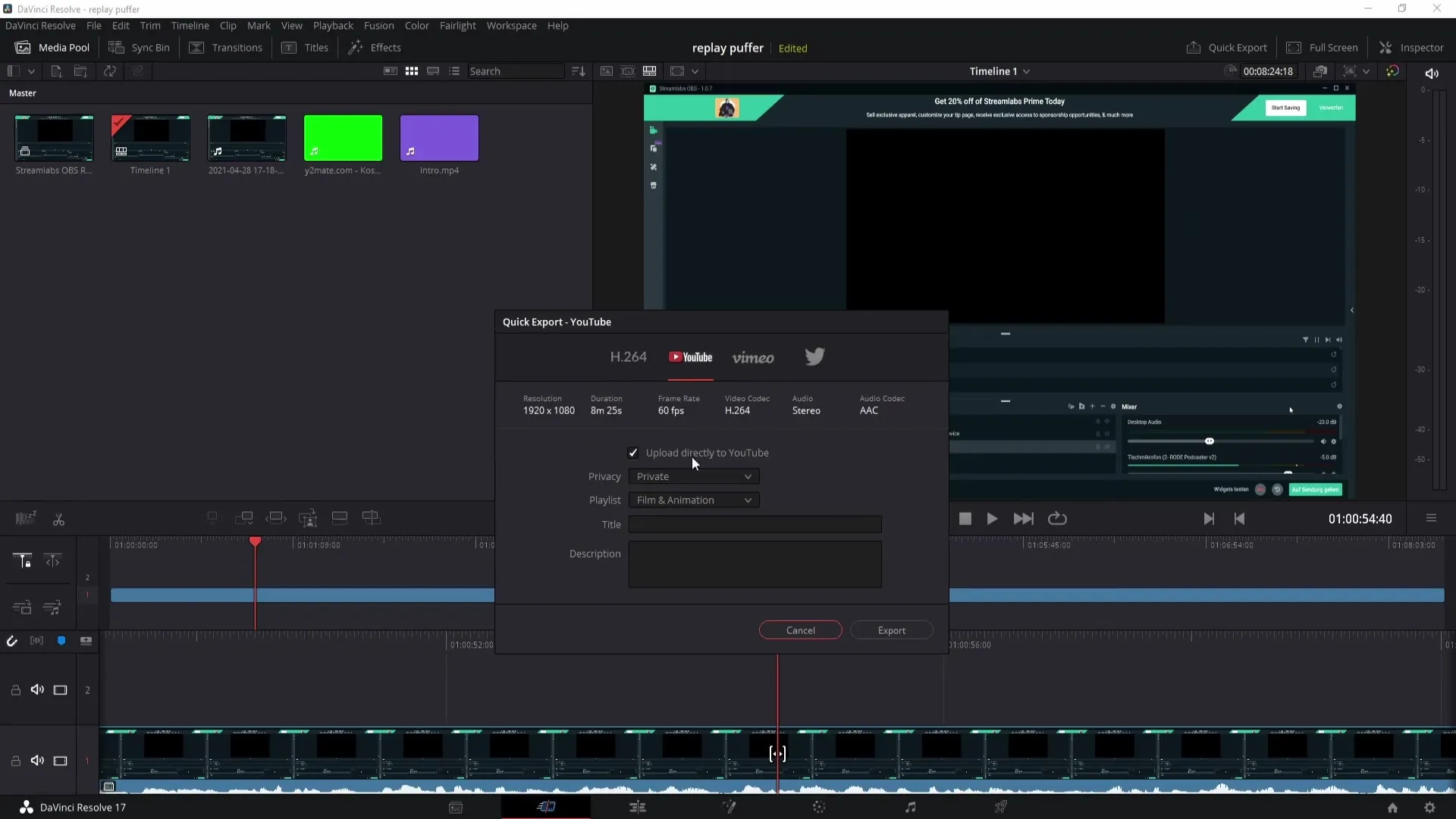This screenshot has height=819, width=1456.
Task: Click the Append clip icon
Action: 244,518
